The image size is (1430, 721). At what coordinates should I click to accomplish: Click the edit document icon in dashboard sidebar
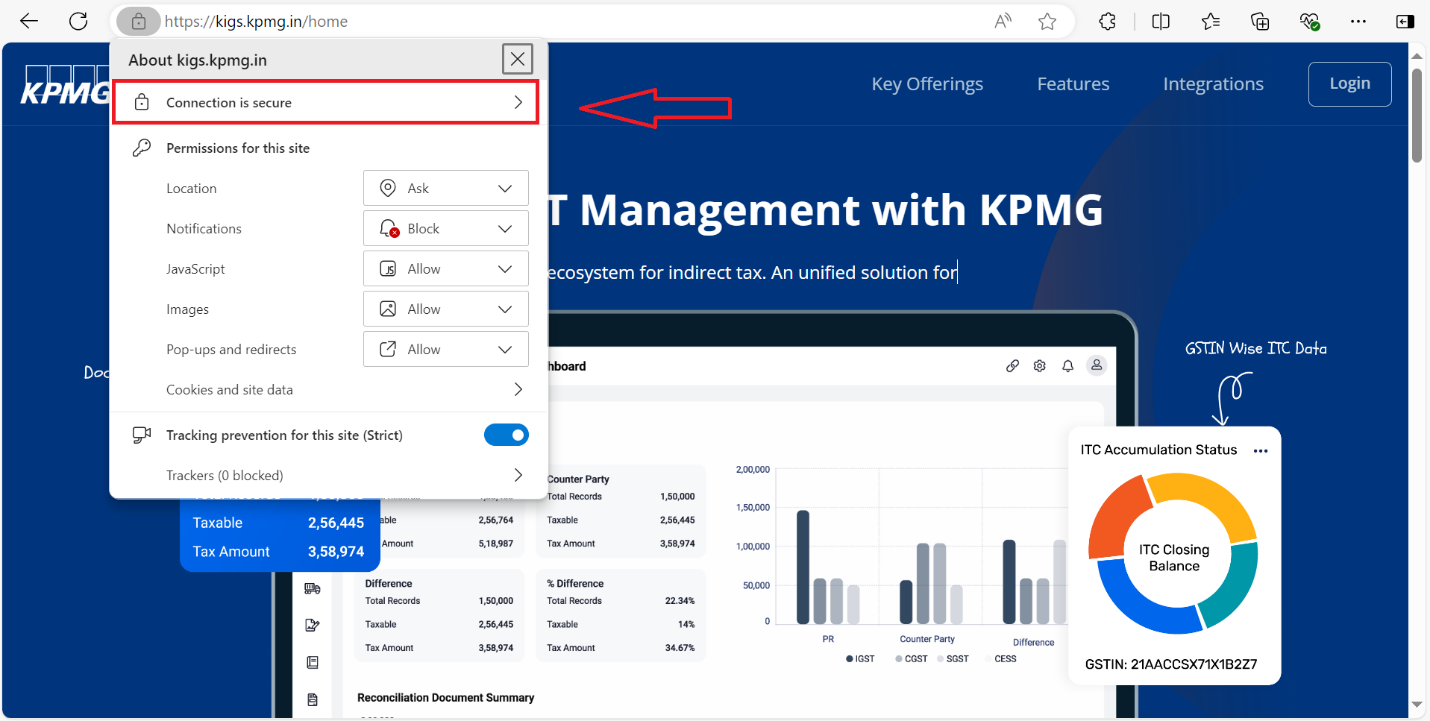tap(312, 625)
